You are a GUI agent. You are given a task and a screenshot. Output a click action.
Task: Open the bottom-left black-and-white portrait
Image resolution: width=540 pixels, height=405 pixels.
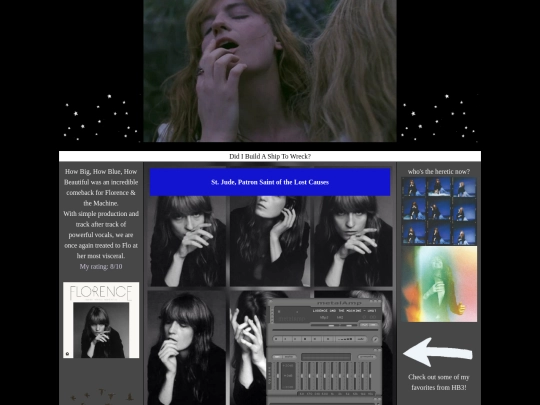[x=187, y=348]
